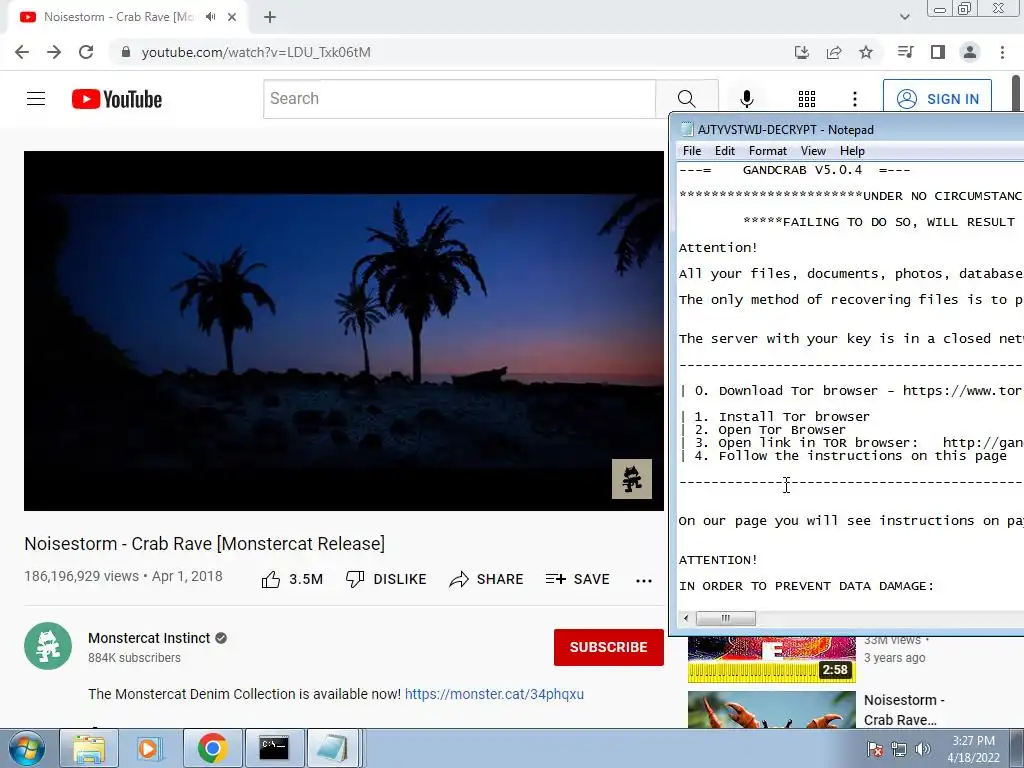Click SAVE to playlist button

577,579
